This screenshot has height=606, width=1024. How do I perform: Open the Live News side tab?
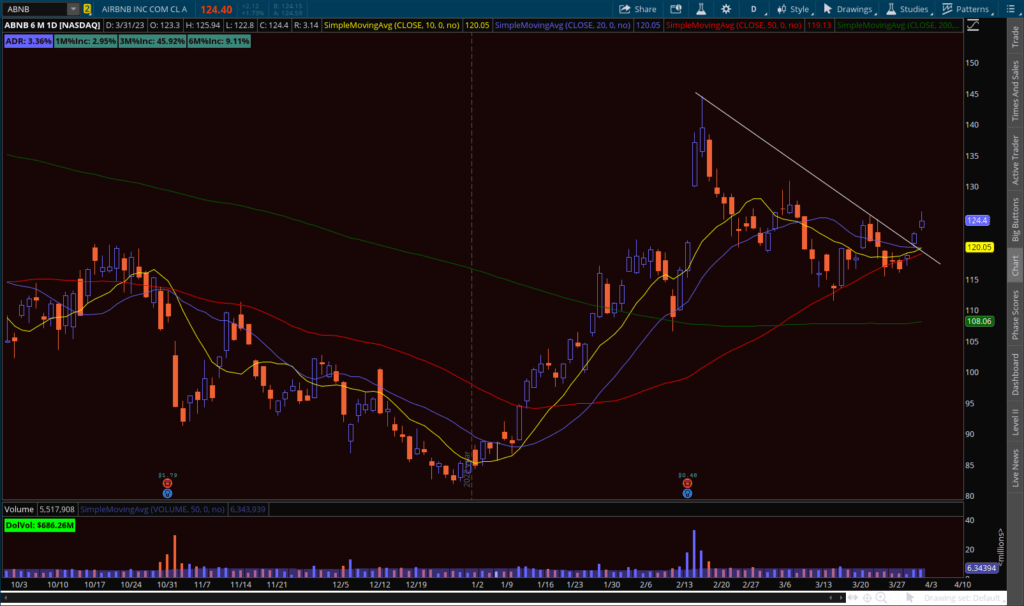pyautogui.click(x=1016, y=468)
